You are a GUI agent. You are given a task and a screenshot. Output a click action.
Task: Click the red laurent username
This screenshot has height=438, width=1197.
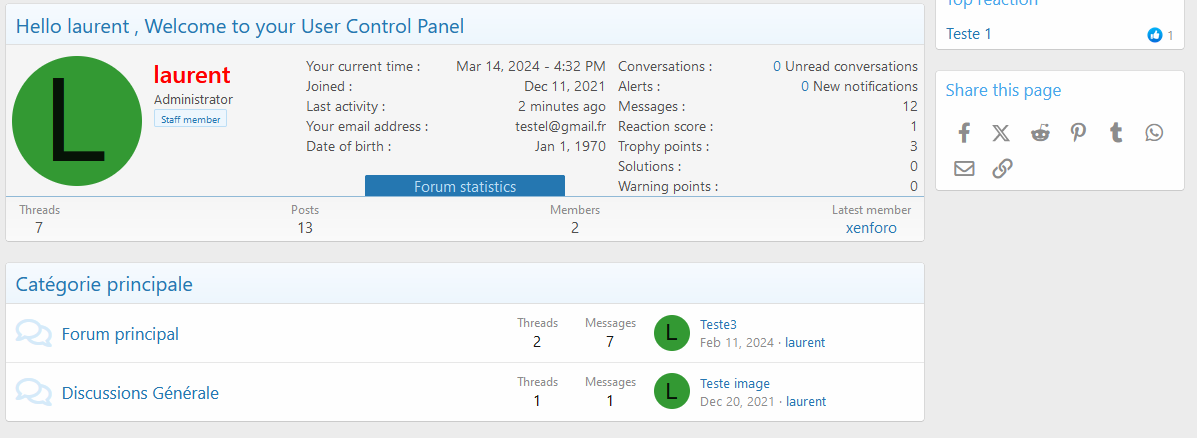[192, 74]
